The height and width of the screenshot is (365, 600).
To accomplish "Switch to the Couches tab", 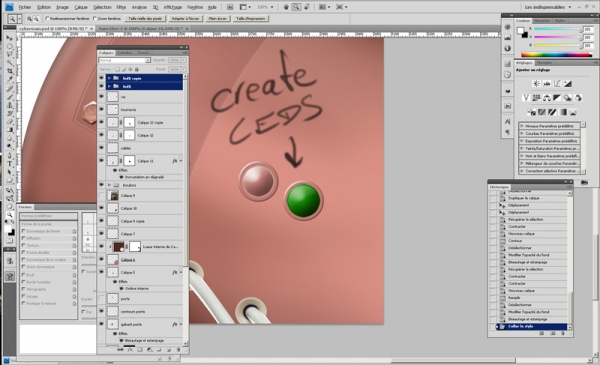I will point(125,53).
